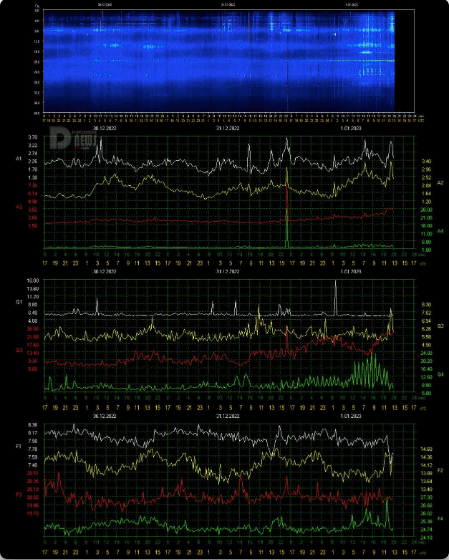Click the red Q3 series label
The width and height of the screenshot is (449, 560).
[x=19, y=350]
